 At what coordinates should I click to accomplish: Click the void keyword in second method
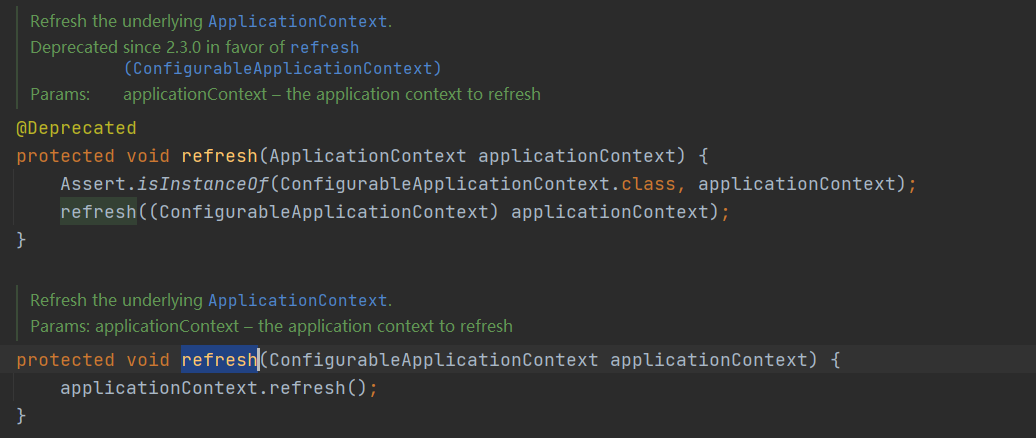148,360
